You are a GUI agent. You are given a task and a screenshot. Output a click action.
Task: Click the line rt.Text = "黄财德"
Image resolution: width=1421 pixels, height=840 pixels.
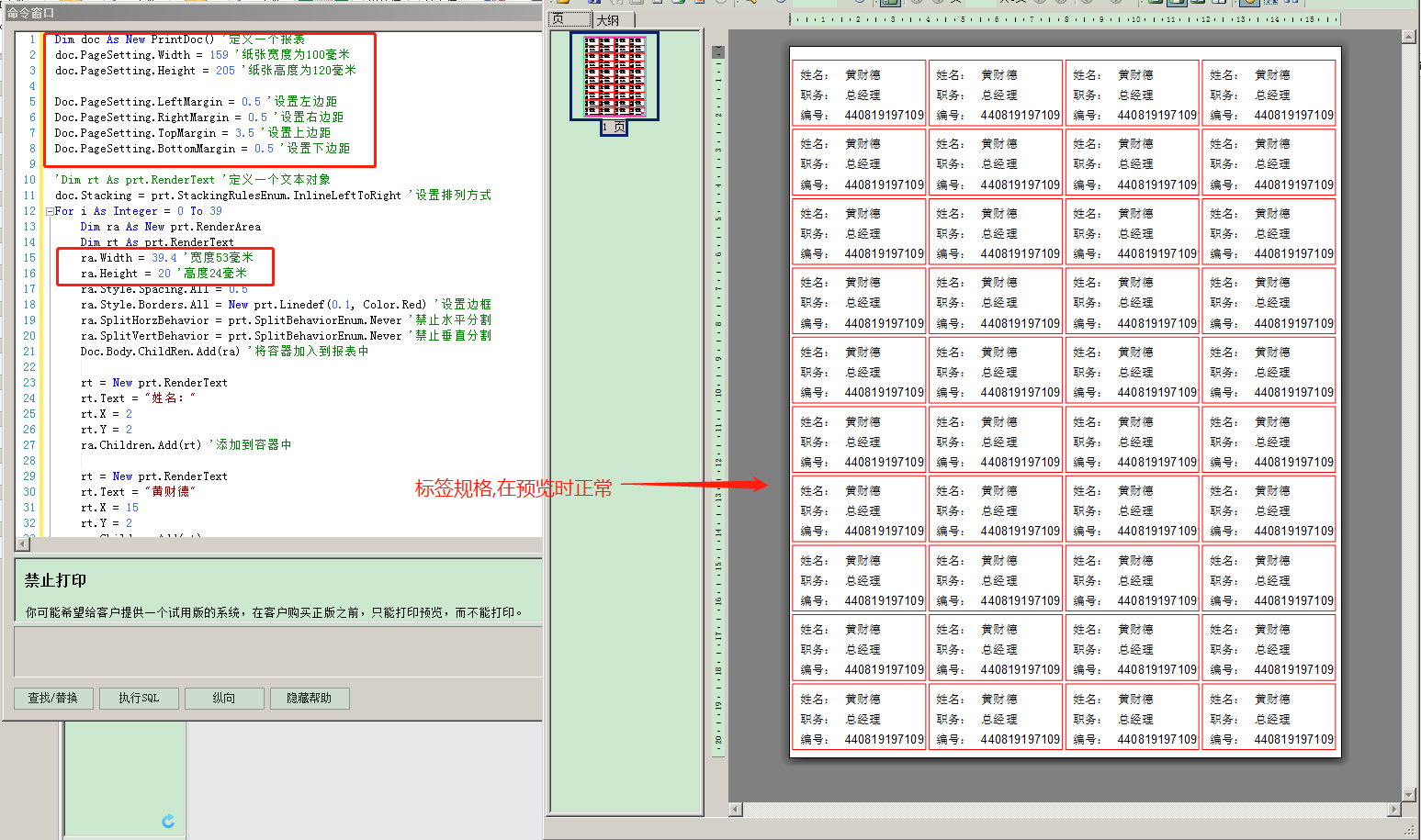(138, 492)
